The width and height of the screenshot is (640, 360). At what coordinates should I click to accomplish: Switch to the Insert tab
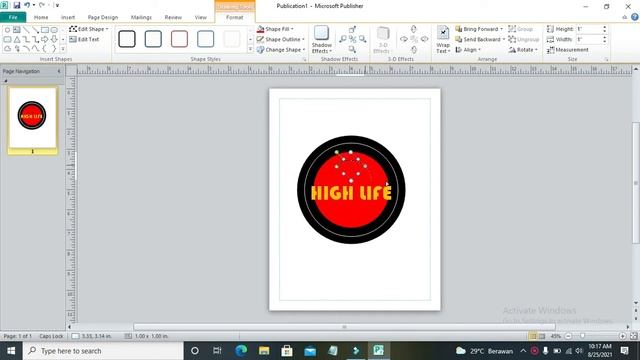pos(68,17)
